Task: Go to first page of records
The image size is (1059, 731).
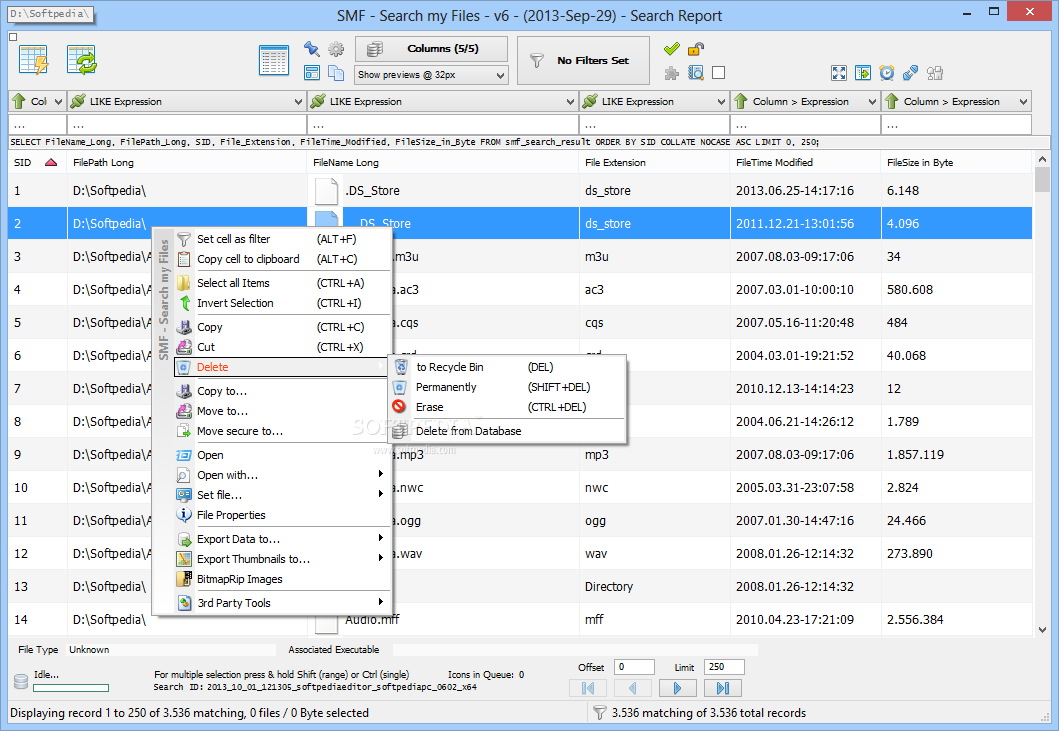Action: [x=588, y=688]
